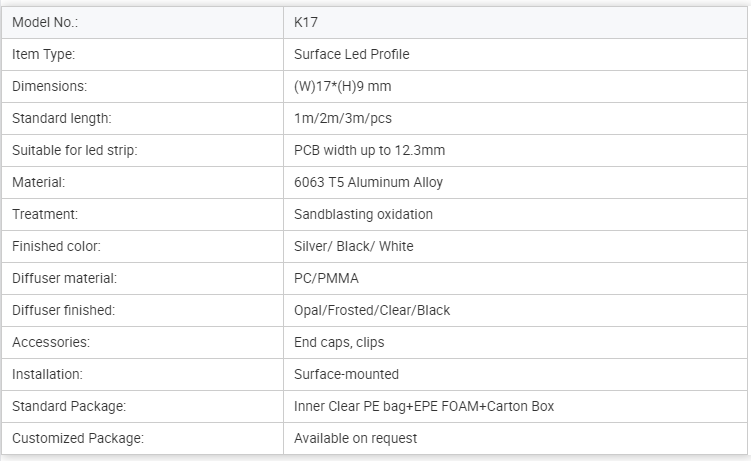Click the Surface-mounted installation value
This screenshot has width=751, height=461.
pos(346,374)
